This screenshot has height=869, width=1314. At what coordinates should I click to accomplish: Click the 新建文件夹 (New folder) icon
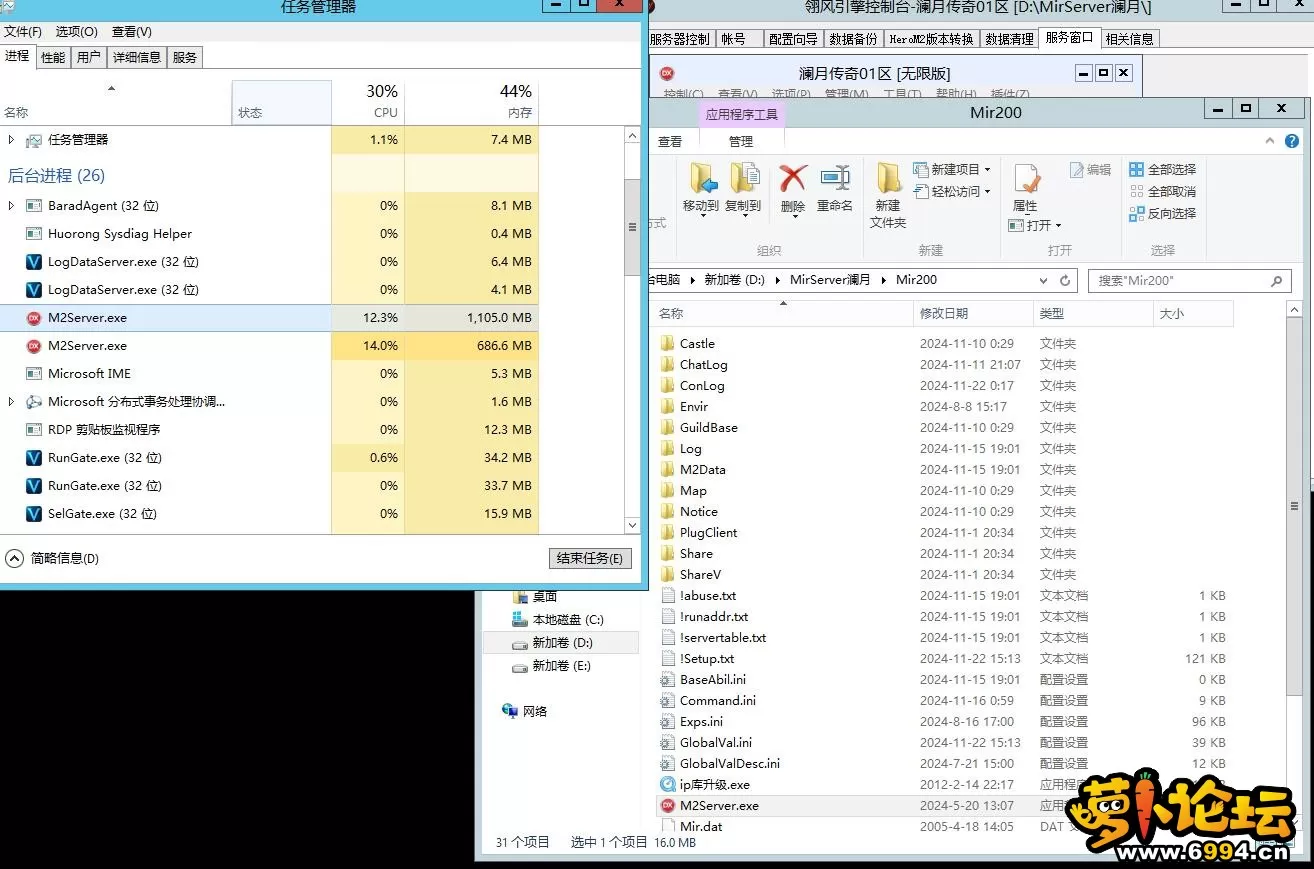pyautogui.click(x=888, y=179)
